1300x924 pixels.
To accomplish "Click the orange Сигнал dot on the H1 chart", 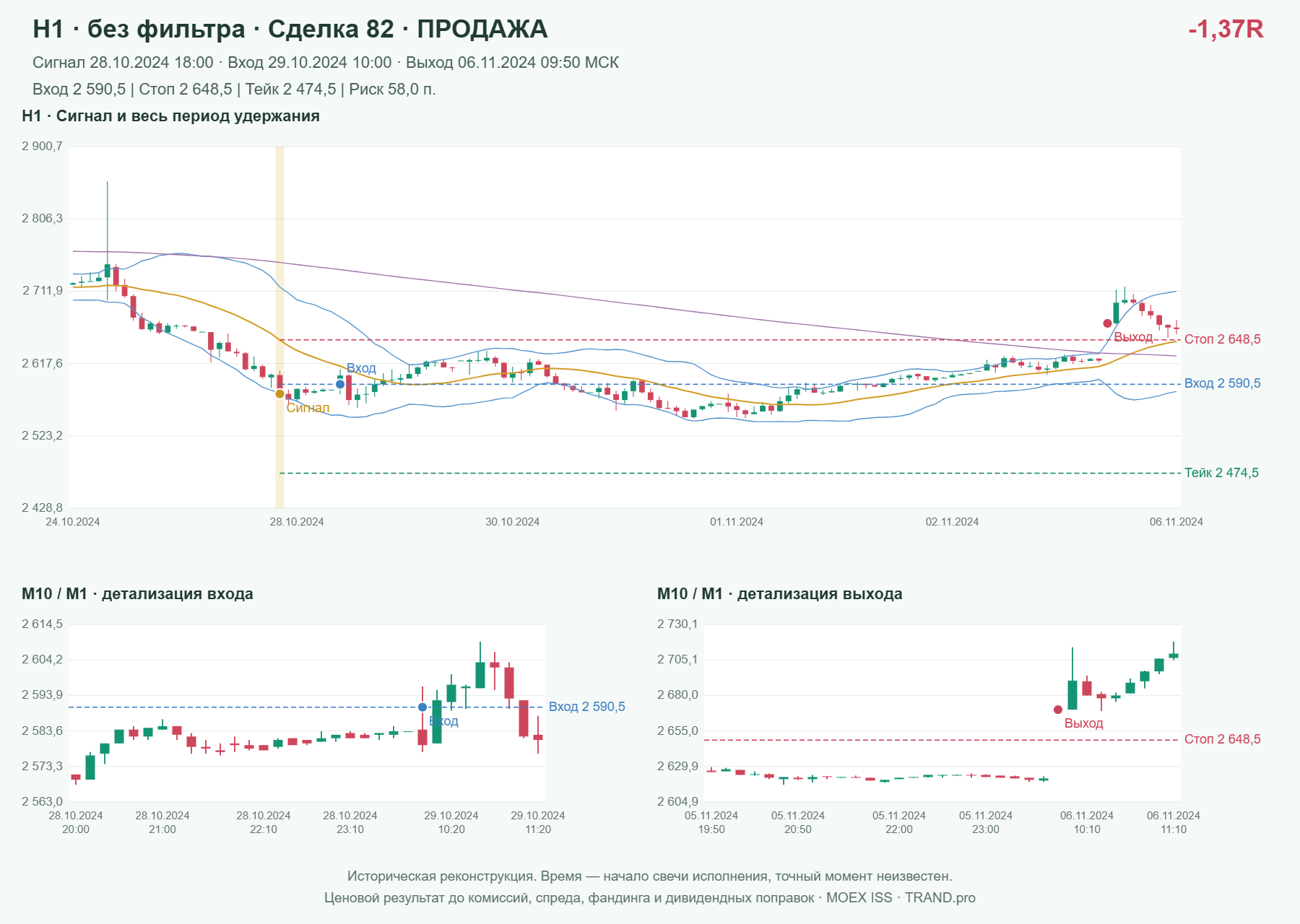I will 279,393.
